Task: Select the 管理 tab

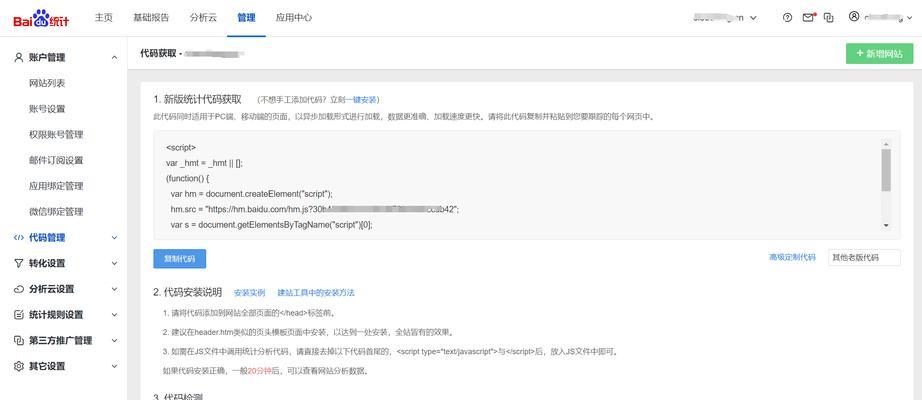Action: tap(246, 18)
